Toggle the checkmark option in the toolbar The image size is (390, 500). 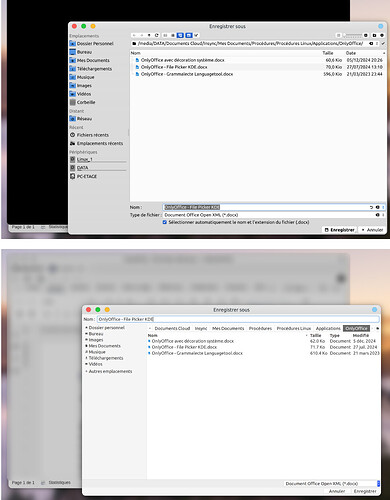196,35
